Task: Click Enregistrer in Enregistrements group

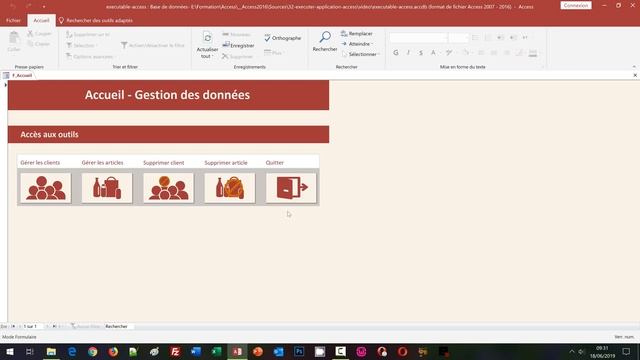Action: point(238,45)
